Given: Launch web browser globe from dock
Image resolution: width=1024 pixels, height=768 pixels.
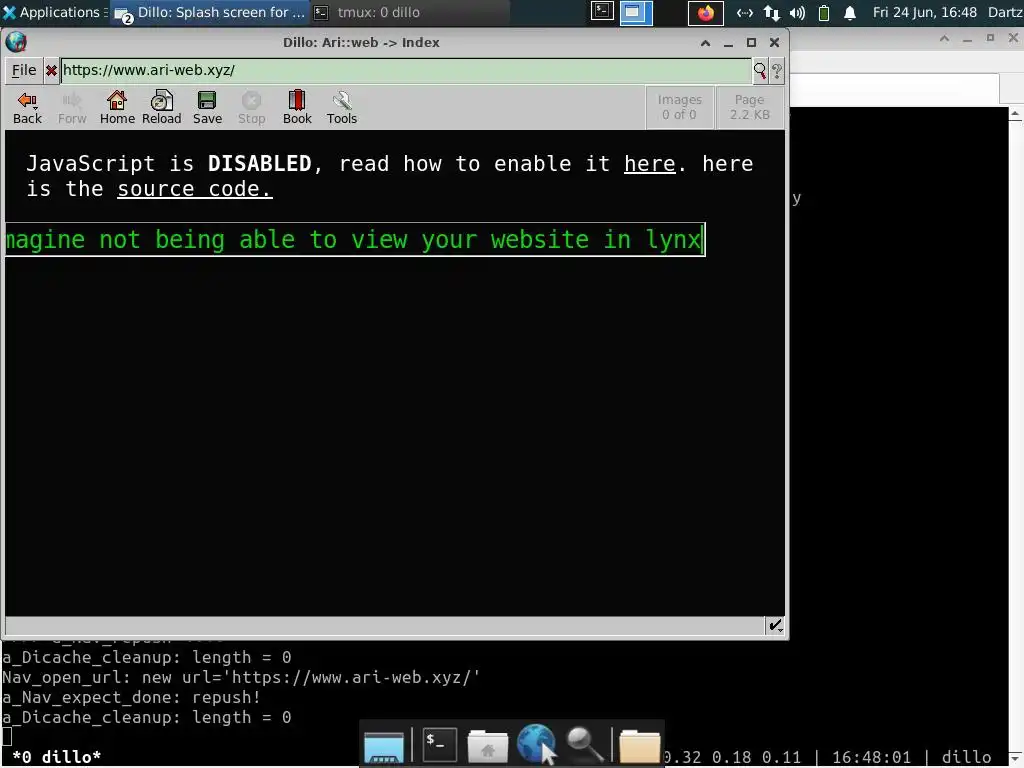Looking at the screenshot, I should (536, 743).
